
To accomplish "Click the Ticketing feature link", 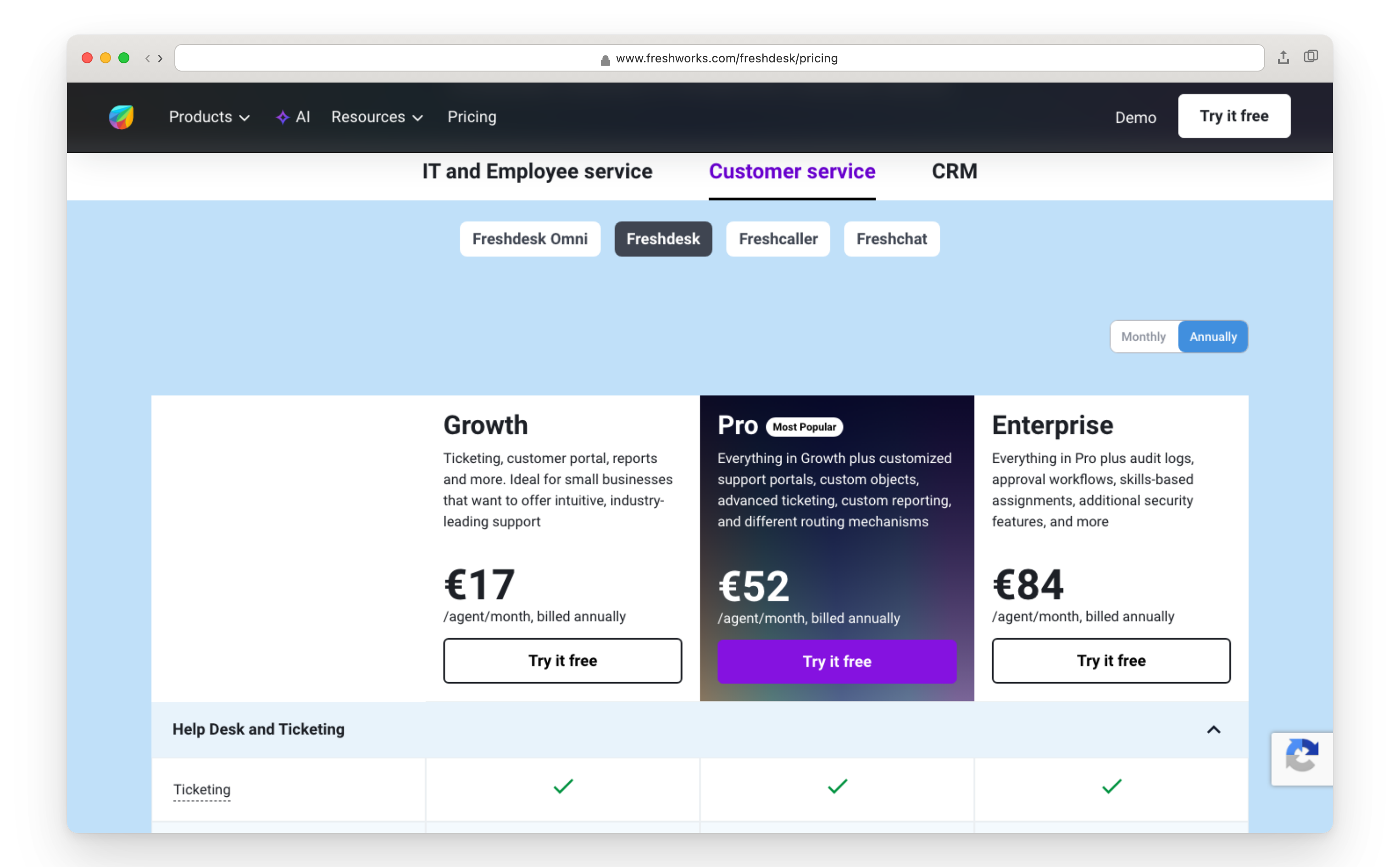I will 201,789.
